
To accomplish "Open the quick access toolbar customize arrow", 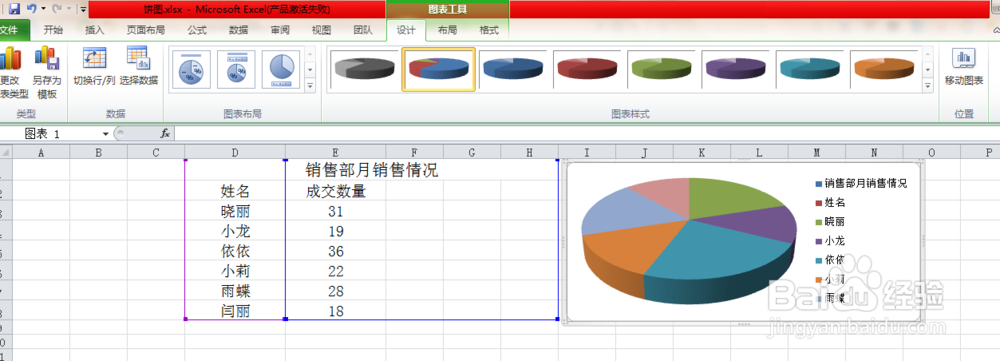I will click(x=84, y=10).
